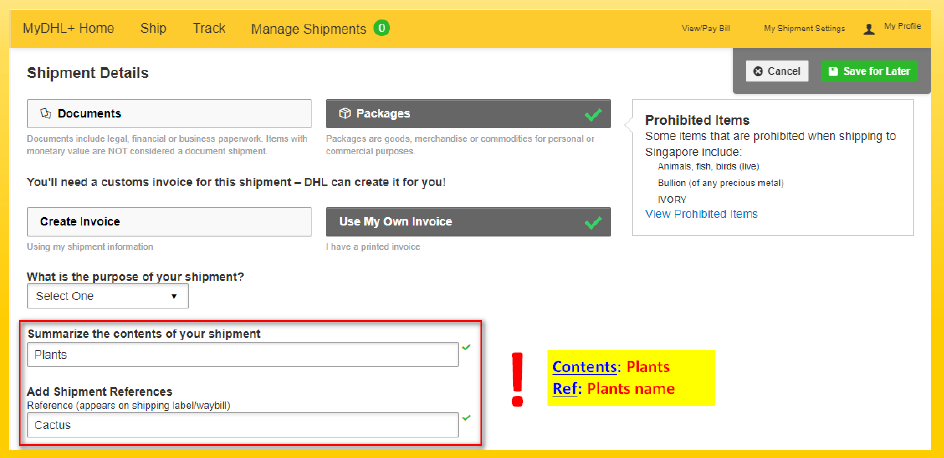This screenshot has width=944, height=458.
Task: Open My Shipment Settings
Action: (804, 28)
